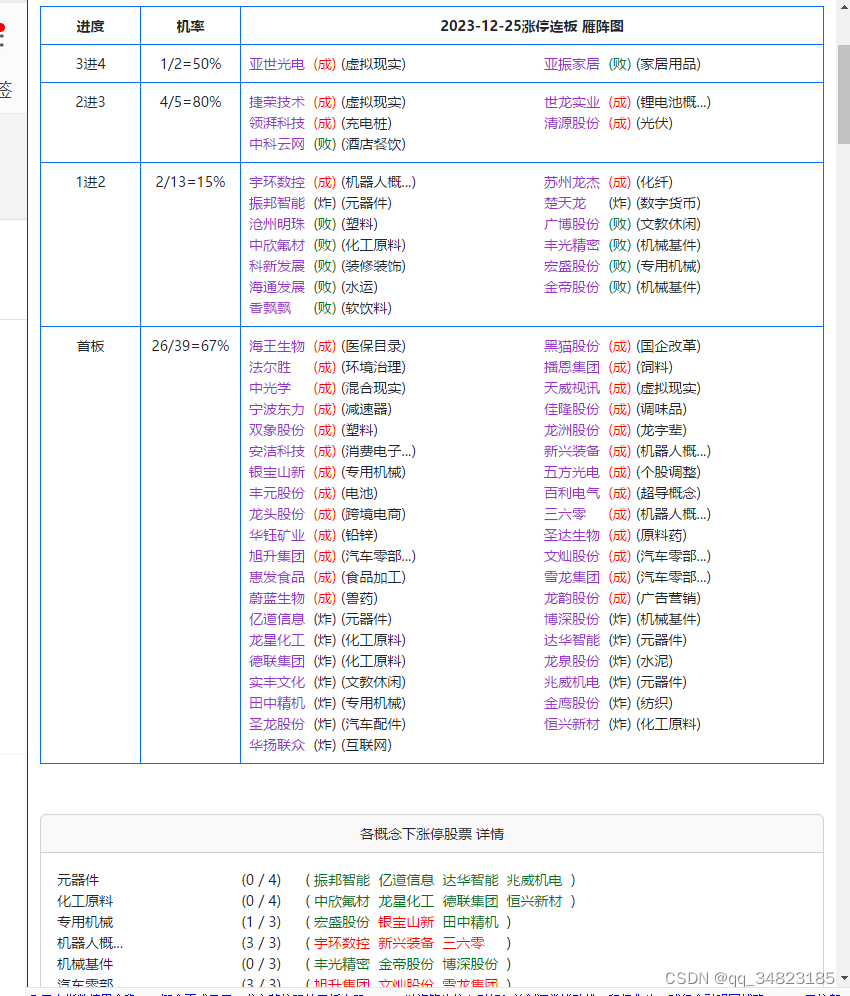This screenshot has width=850, height=996.
Task: Select the 文灿股份 link in 首板 row
Action: tap(571, 556)
